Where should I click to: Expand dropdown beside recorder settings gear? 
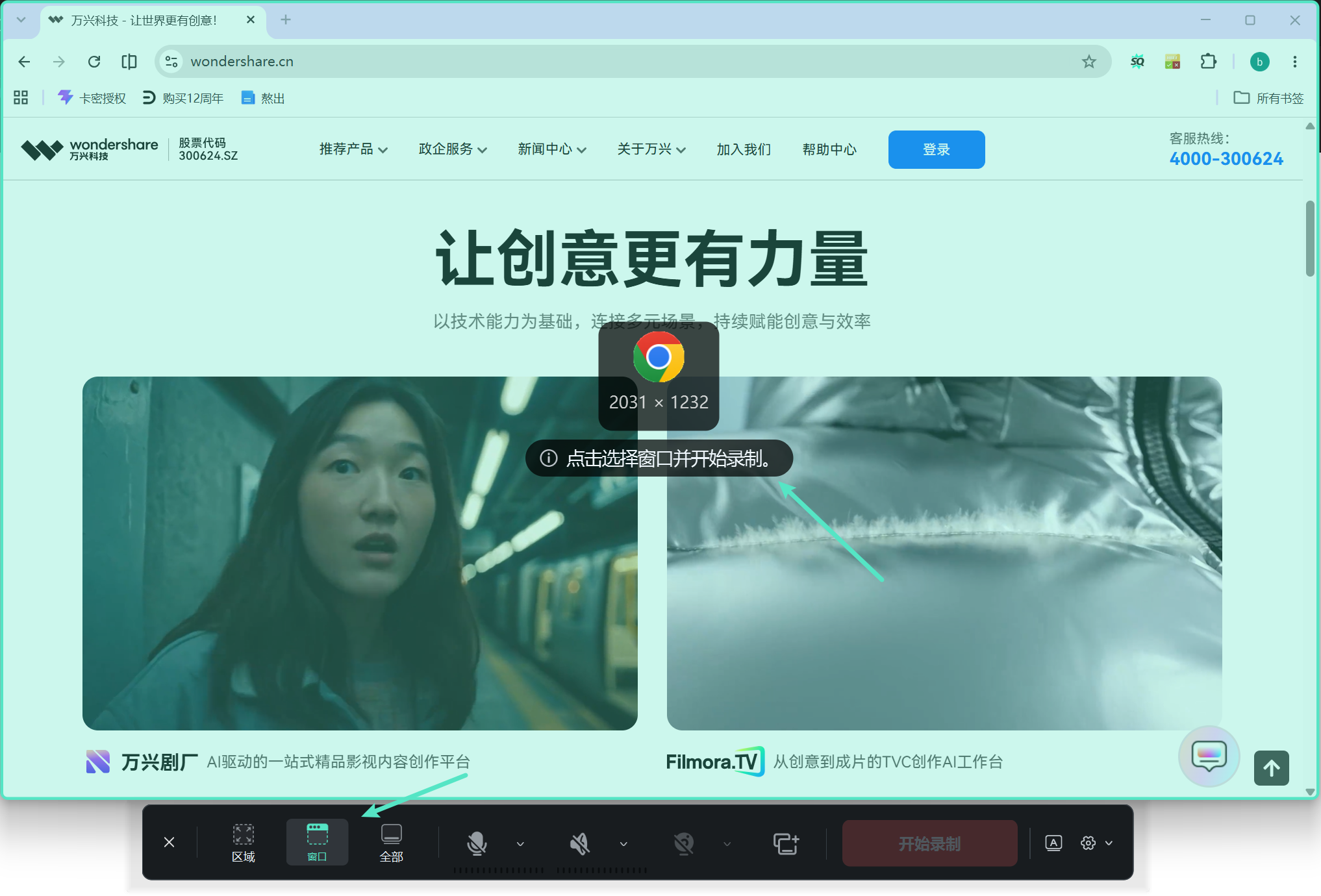(x=1109, y=843)
